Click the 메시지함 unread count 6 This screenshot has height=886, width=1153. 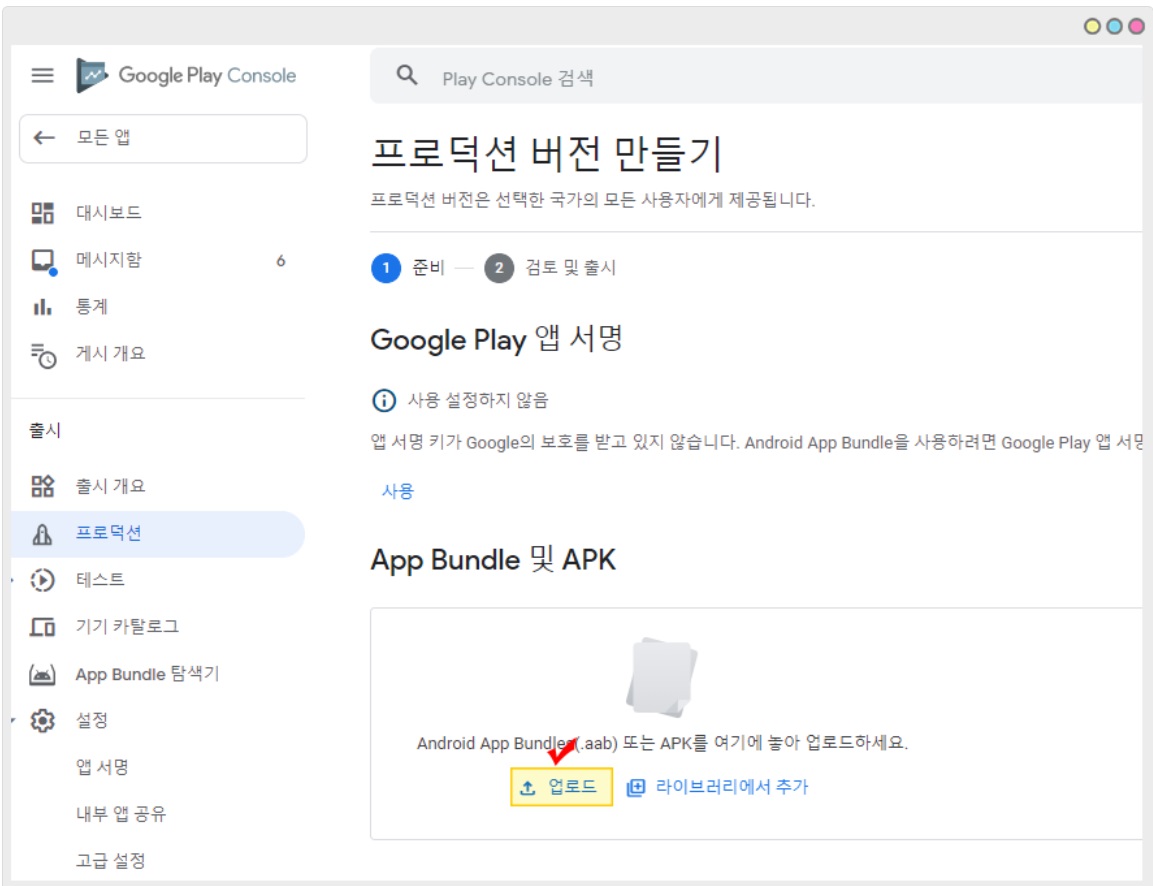281,261
